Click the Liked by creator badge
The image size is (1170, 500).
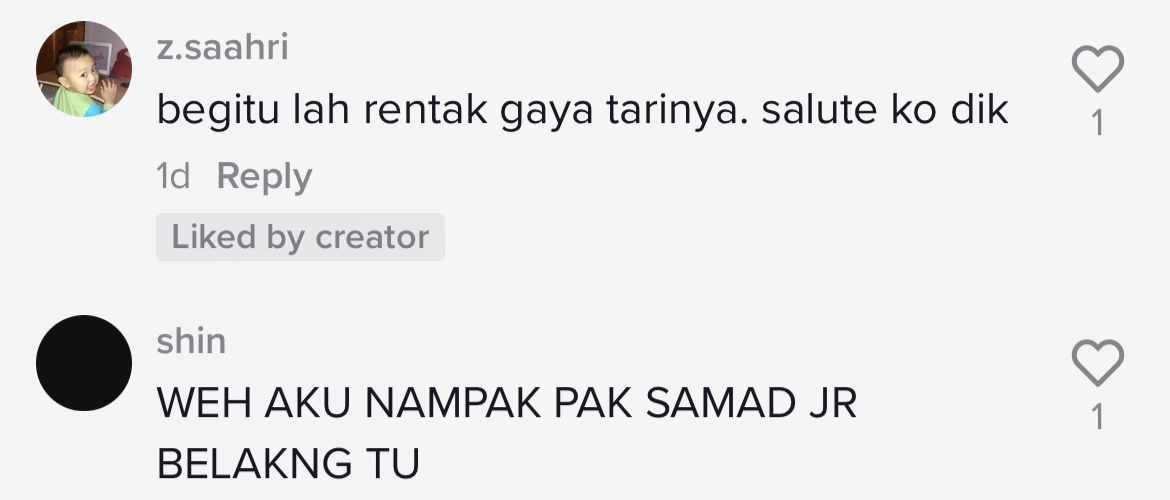[x=301, y=237]
